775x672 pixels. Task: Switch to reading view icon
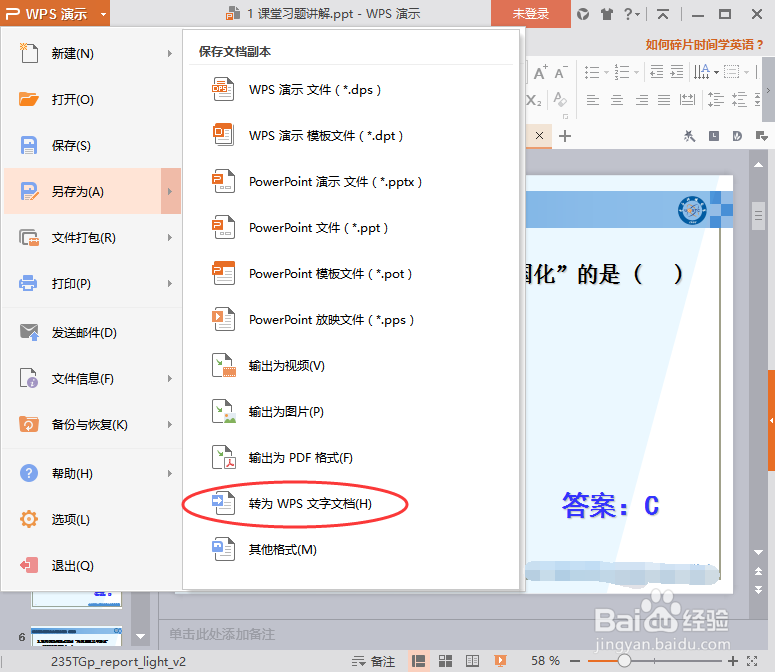pos(473,661)
